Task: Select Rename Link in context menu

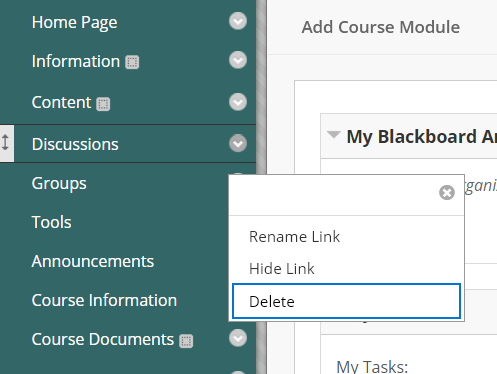Action: (294, 237)
